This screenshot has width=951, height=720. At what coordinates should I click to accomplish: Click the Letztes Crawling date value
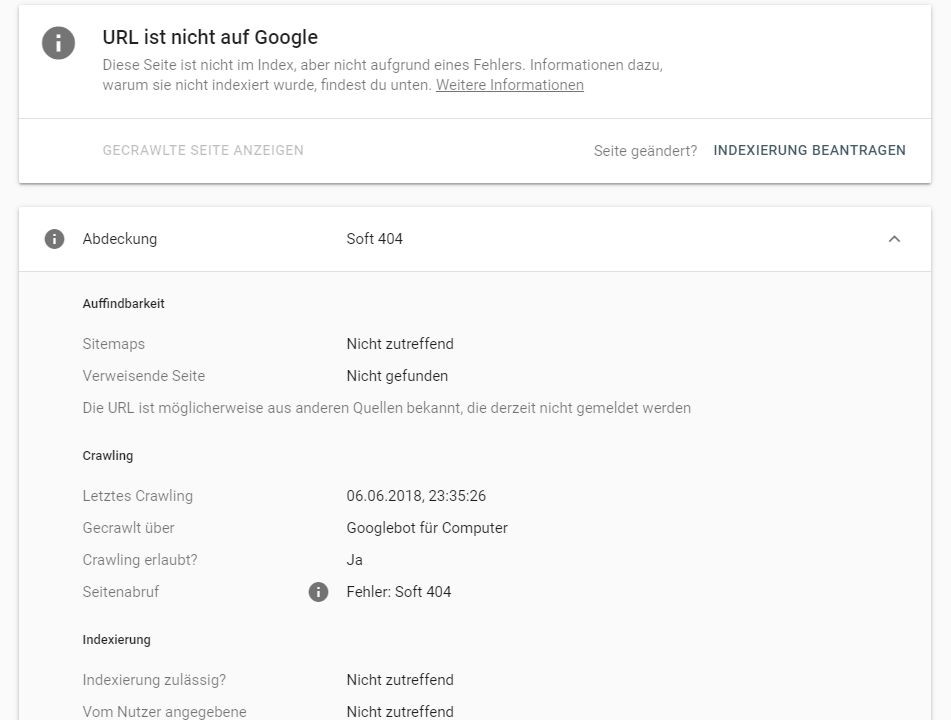tap(416, 496)
